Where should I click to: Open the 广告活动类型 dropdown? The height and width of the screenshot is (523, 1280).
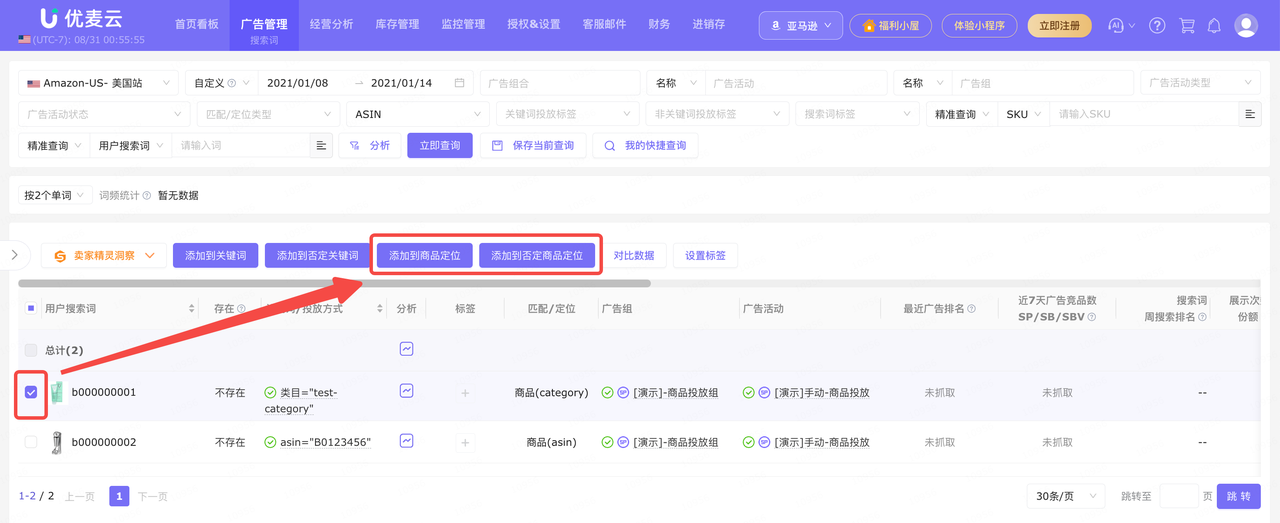coord(1200,83)
